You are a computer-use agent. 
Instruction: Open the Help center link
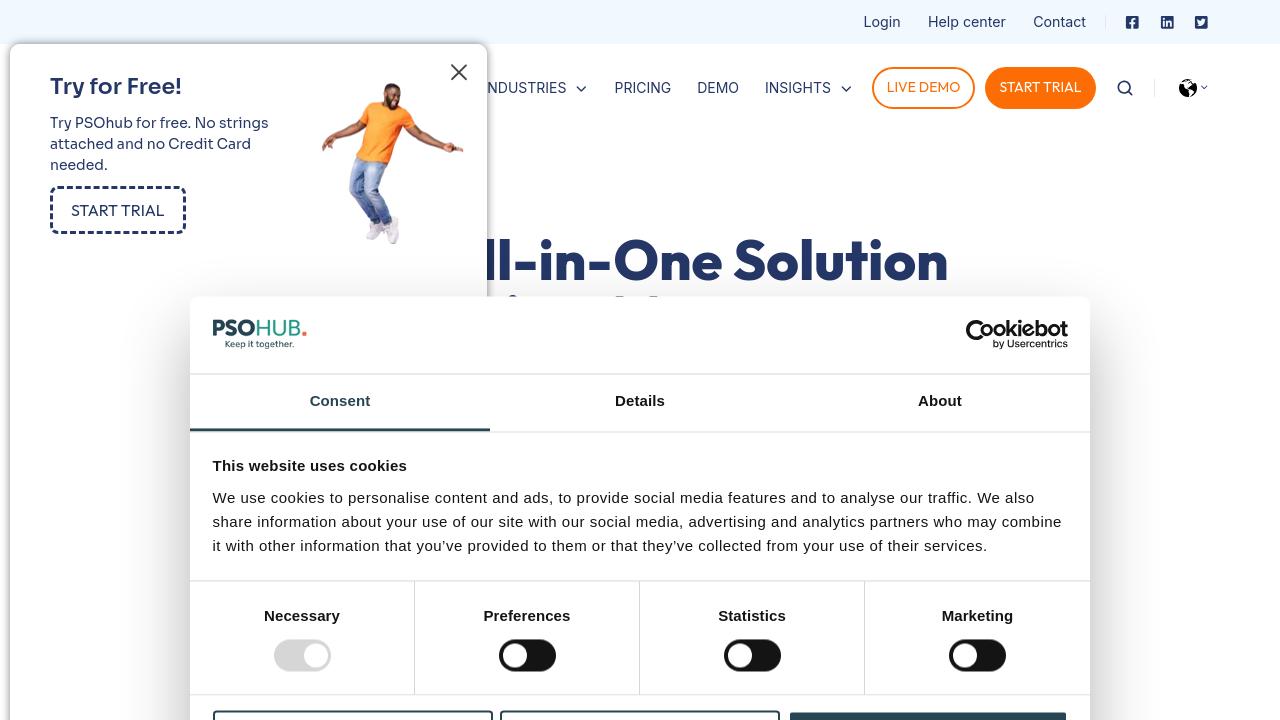coord(966,22)
